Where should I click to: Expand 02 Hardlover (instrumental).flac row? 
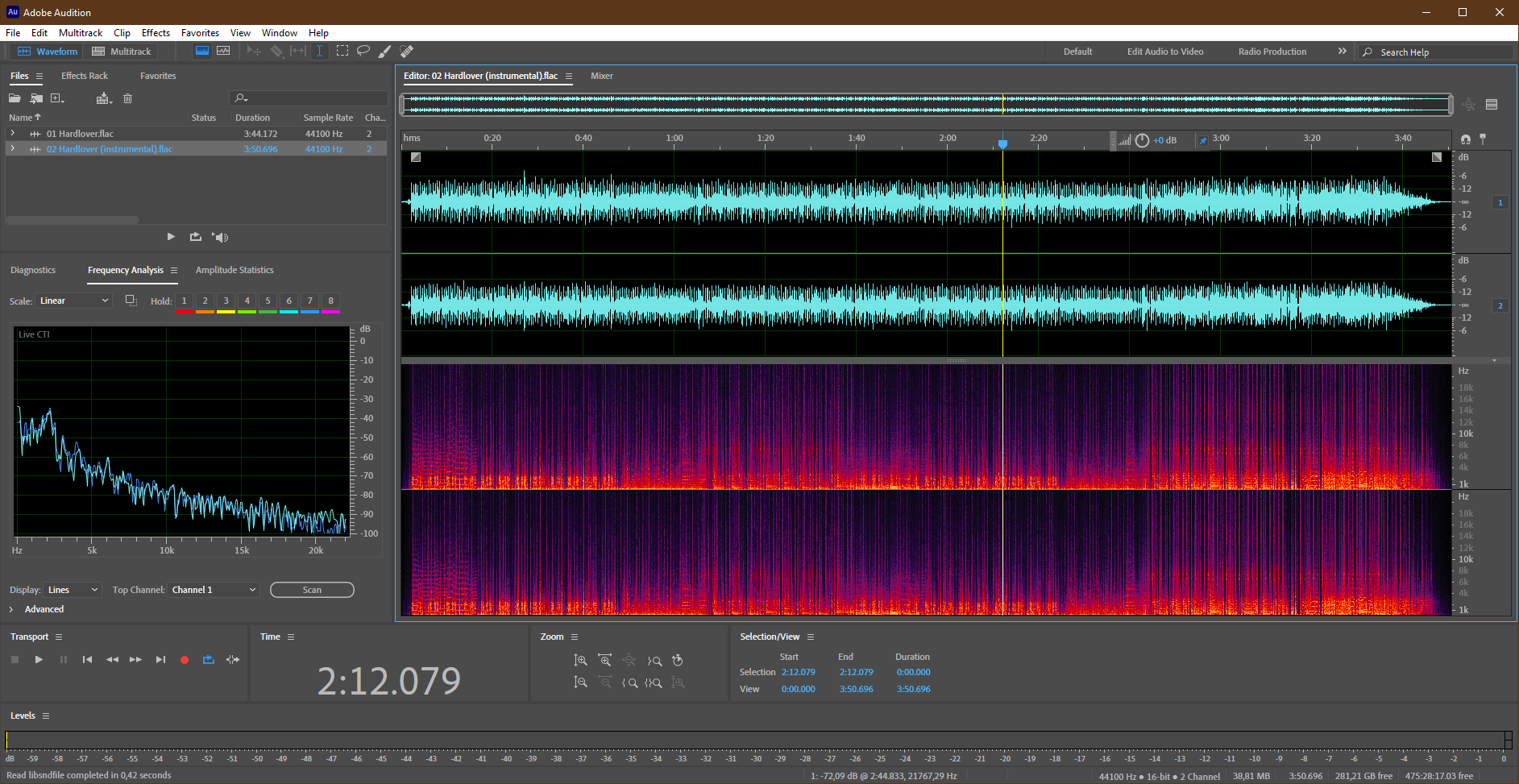click(x=12, y=148)
